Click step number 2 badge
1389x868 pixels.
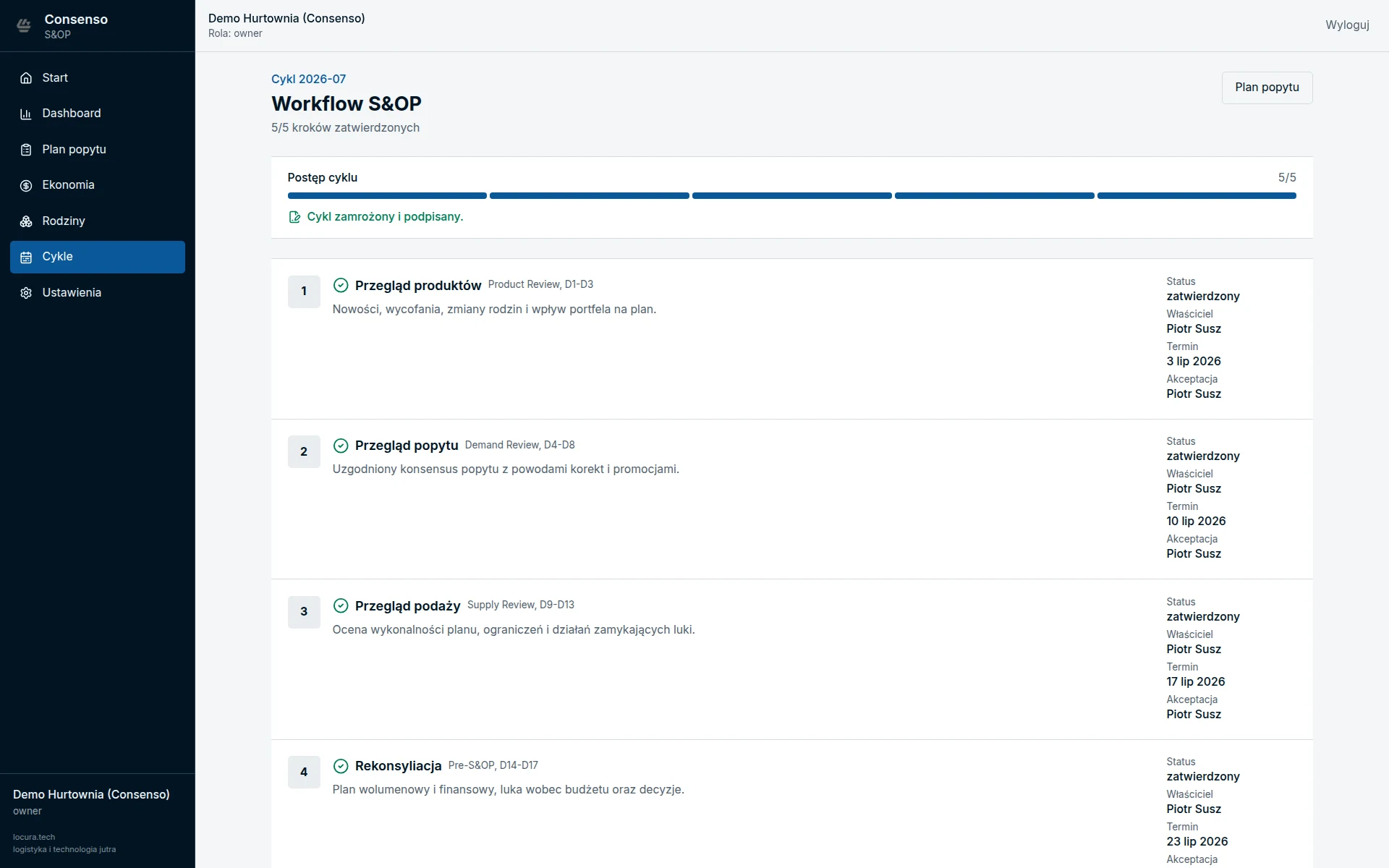click(x=304, y=452)
